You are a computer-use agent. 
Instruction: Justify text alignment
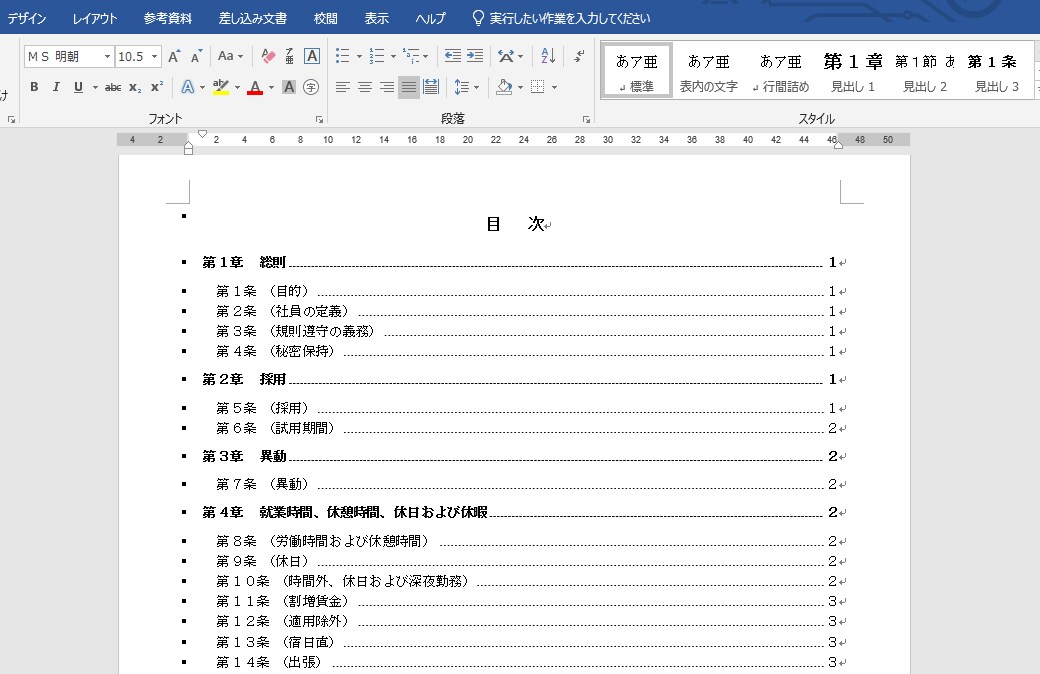pyautogui.click(x=409, y=87)
